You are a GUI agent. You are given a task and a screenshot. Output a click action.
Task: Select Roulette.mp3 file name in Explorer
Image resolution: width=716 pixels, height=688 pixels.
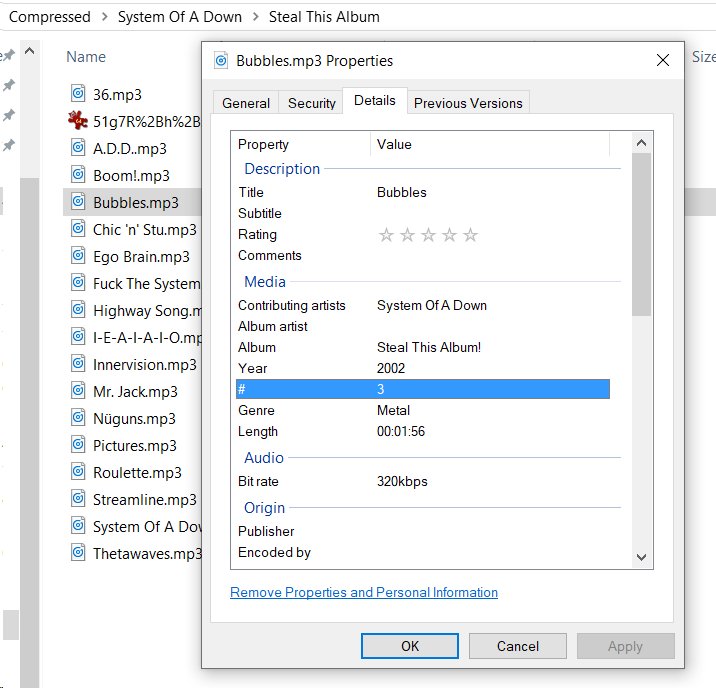(137, 472)
